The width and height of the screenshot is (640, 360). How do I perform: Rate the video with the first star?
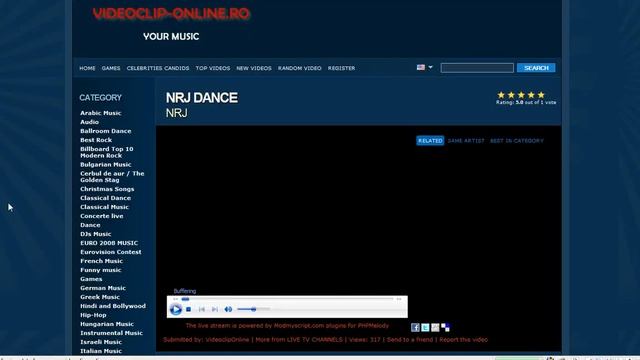pos(501,95)
